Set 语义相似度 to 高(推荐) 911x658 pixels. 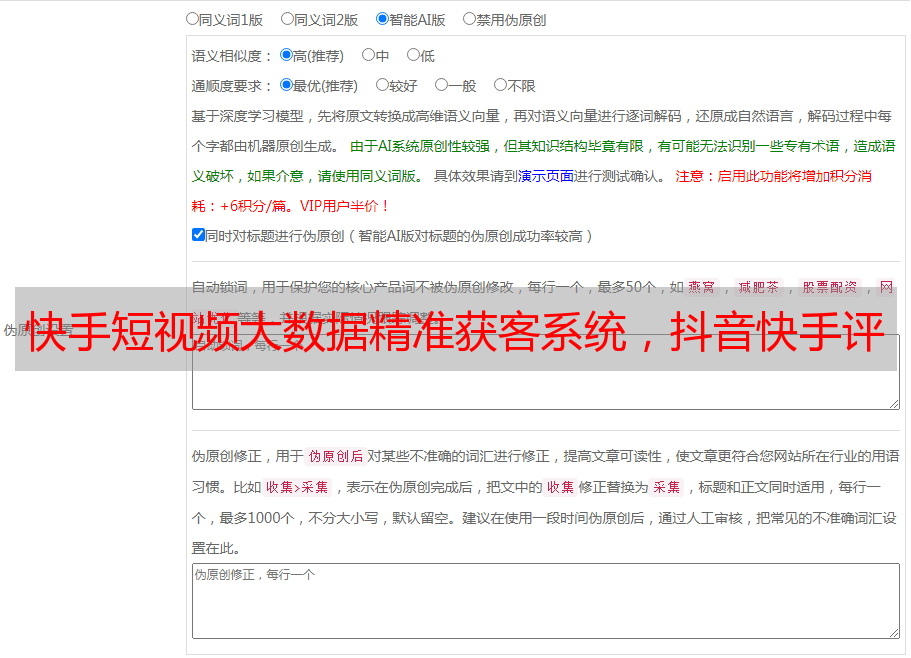point(286,55)
